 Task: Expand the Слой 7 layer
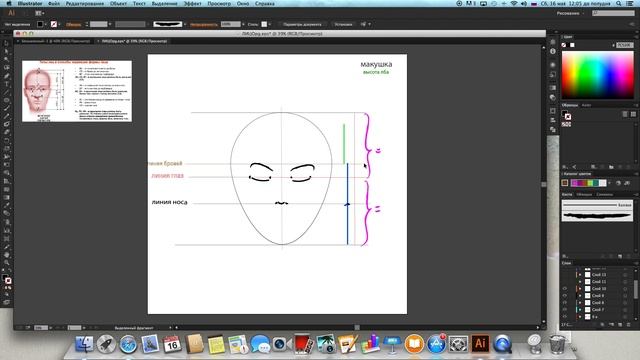click(x=580, y=309)
